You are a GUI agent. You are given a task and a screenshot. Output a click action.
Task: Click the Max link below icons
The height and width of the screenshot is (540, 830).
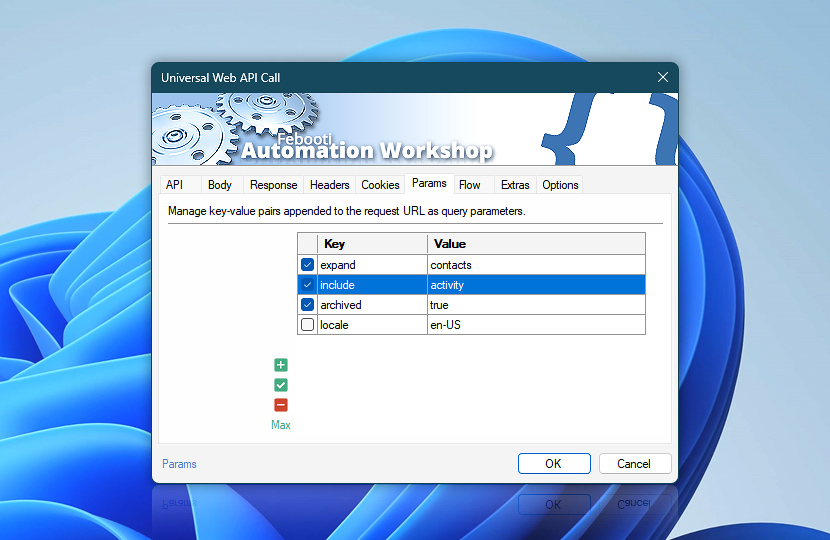click(x=281, y=425)
